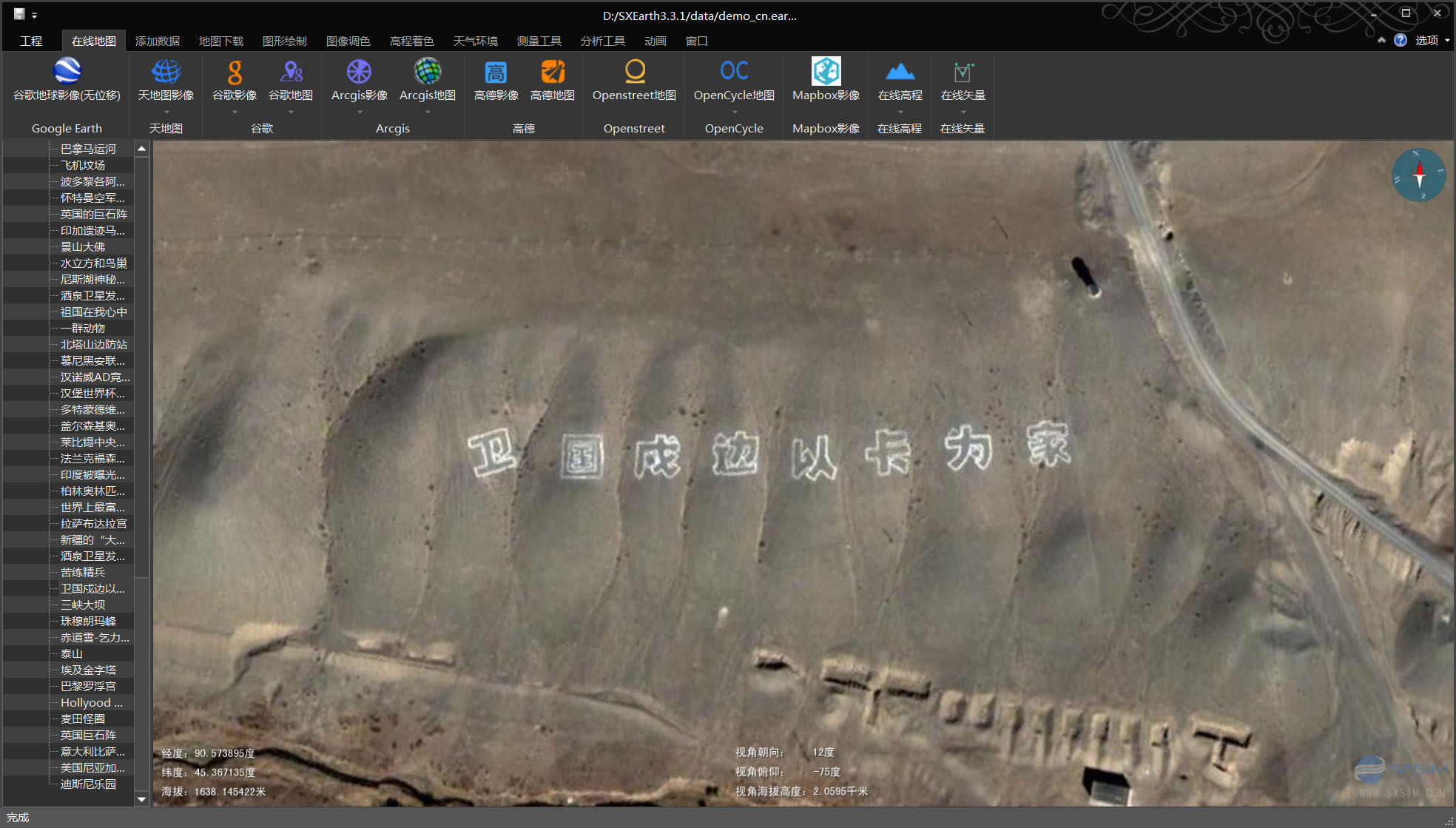Select 祖国在我心中 list item
The height and width of the screenshot is (828, 1456).
click(94, 312)
